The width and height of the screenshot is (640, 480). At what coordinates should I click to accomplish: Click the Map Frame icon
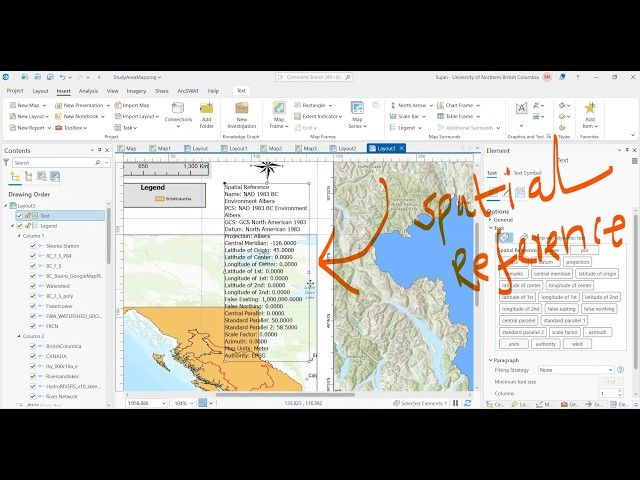(279, 108)
